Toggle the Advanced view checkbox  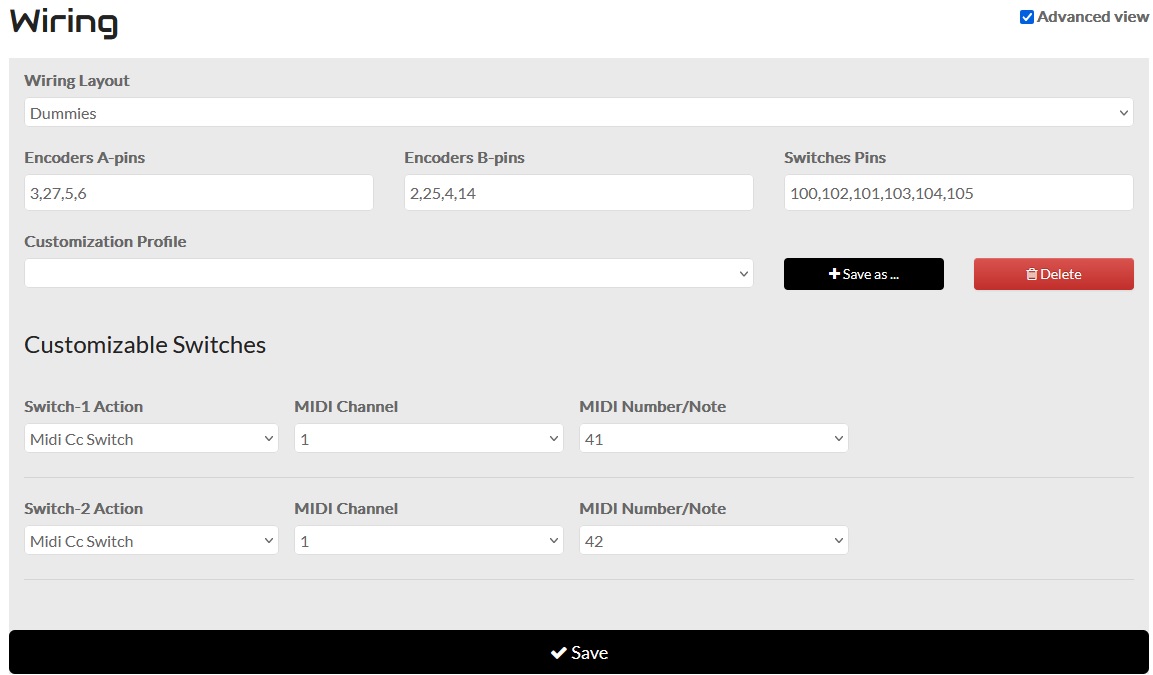coord(1027,17)
